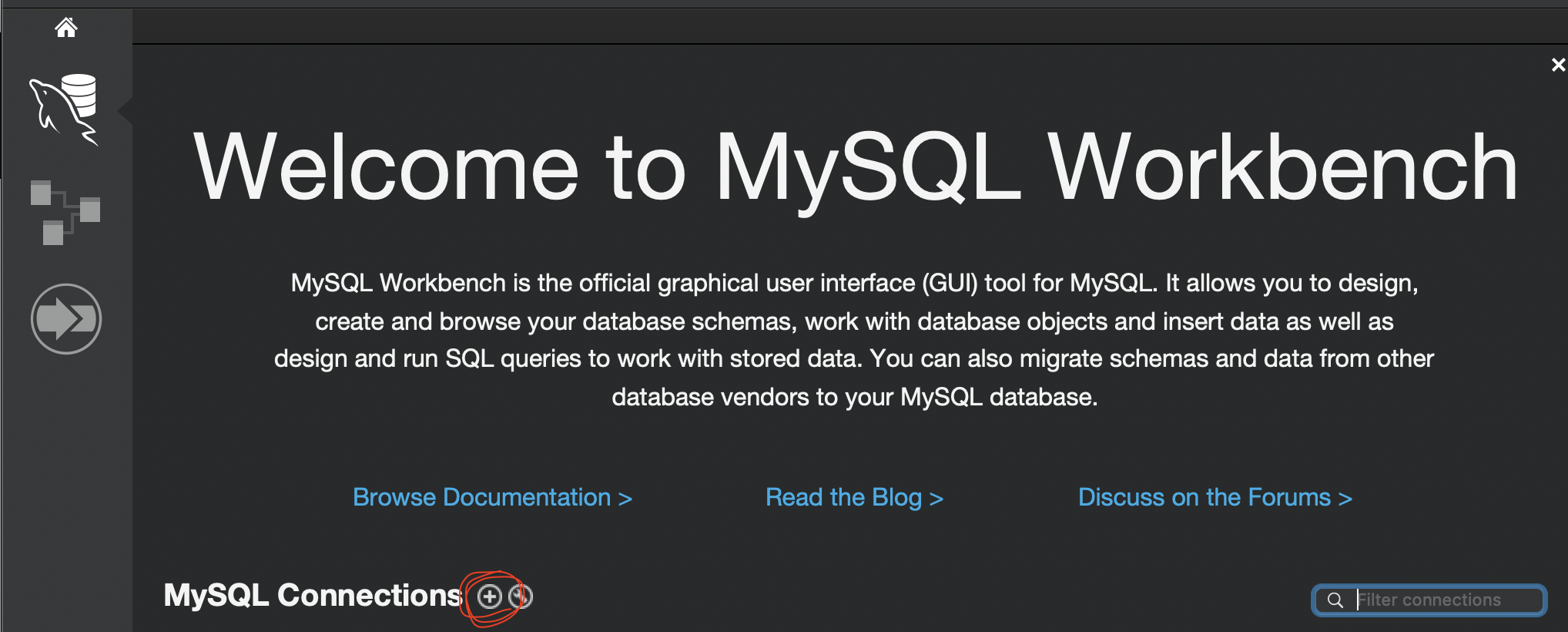Focus the Filter connections search field
The height and width of the screenshot is (632, 1568).
(1429, 600)
